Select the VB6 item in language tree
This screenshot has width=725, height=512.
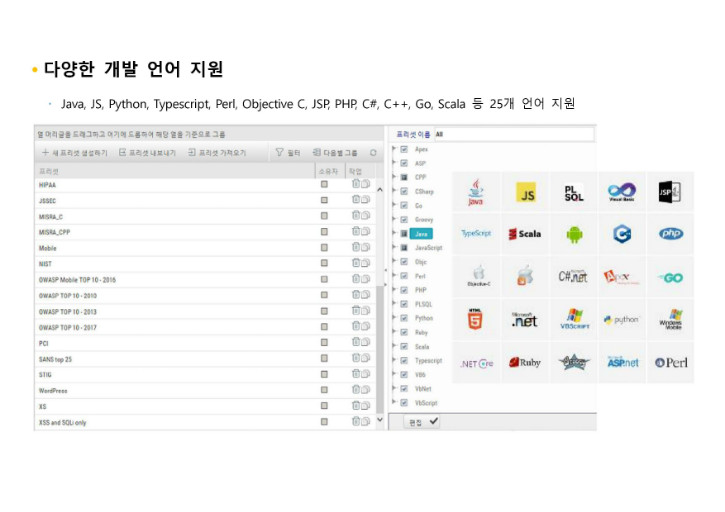(420, 375)
